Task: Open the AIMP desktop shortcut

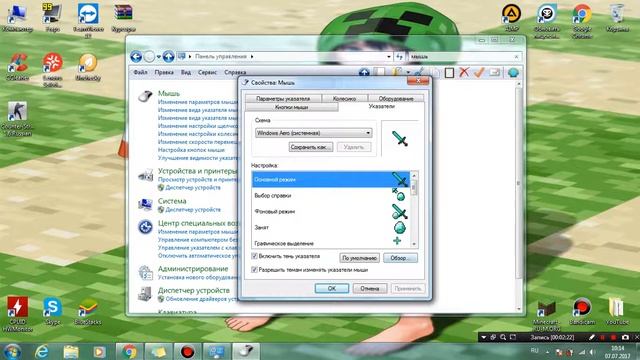Action: 511,18
